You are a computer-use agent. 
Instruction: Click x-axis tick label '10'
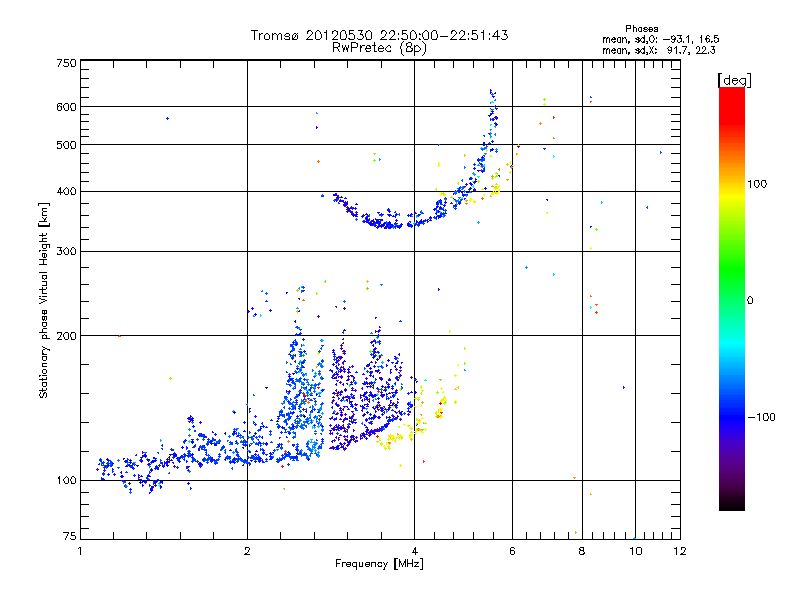tap(635, 551)
